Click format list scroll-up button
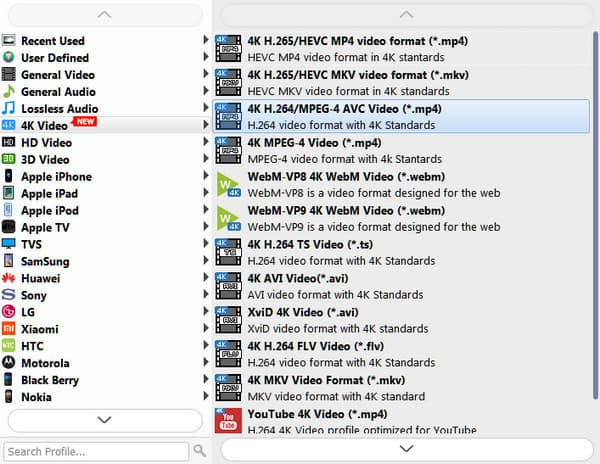Screen dimensions: 600x464 pos(406,15)
